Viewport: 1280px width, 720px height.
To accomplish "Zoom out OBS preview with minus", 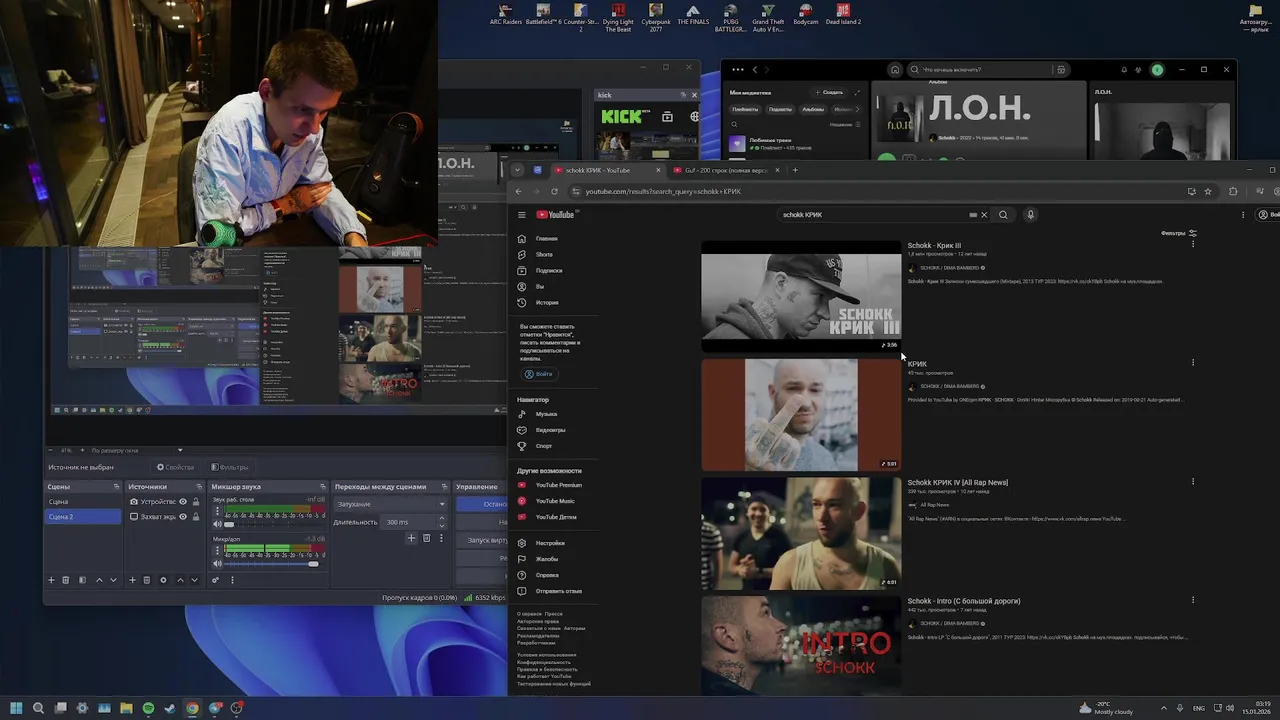I will tap(51, 450).
